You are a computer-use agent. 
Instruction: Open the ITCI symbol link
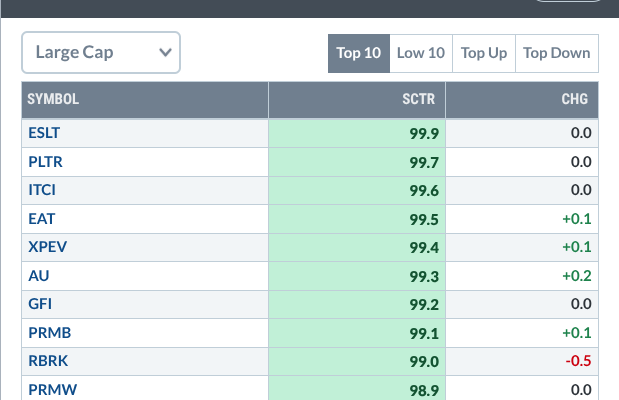tap(42, 190)
